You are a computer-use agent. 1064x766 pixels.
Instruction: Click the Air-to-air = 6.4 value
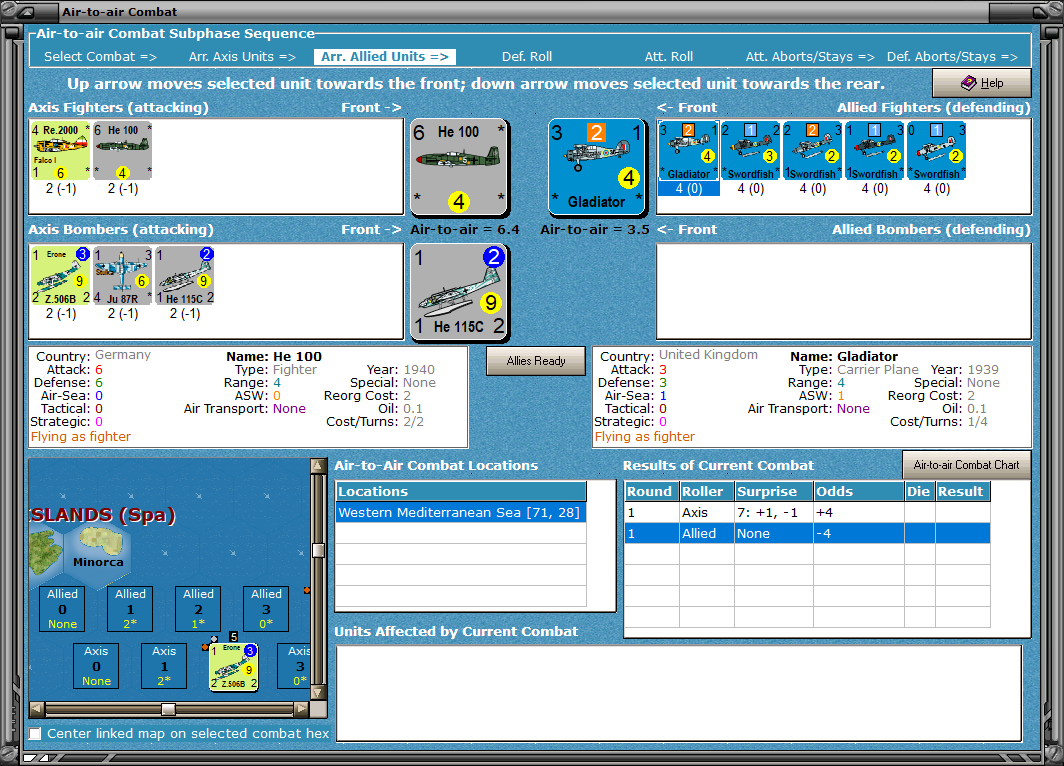click(465, 230)
